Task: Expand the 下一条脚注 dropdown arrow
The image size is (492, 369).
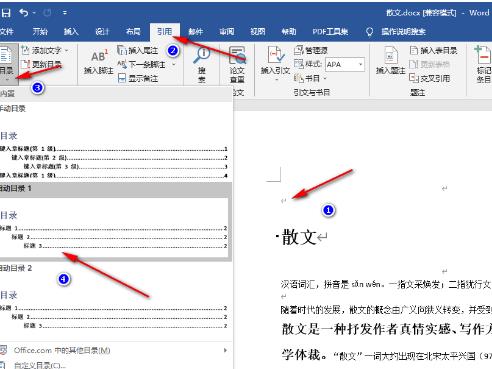Action: click(174, 64)
